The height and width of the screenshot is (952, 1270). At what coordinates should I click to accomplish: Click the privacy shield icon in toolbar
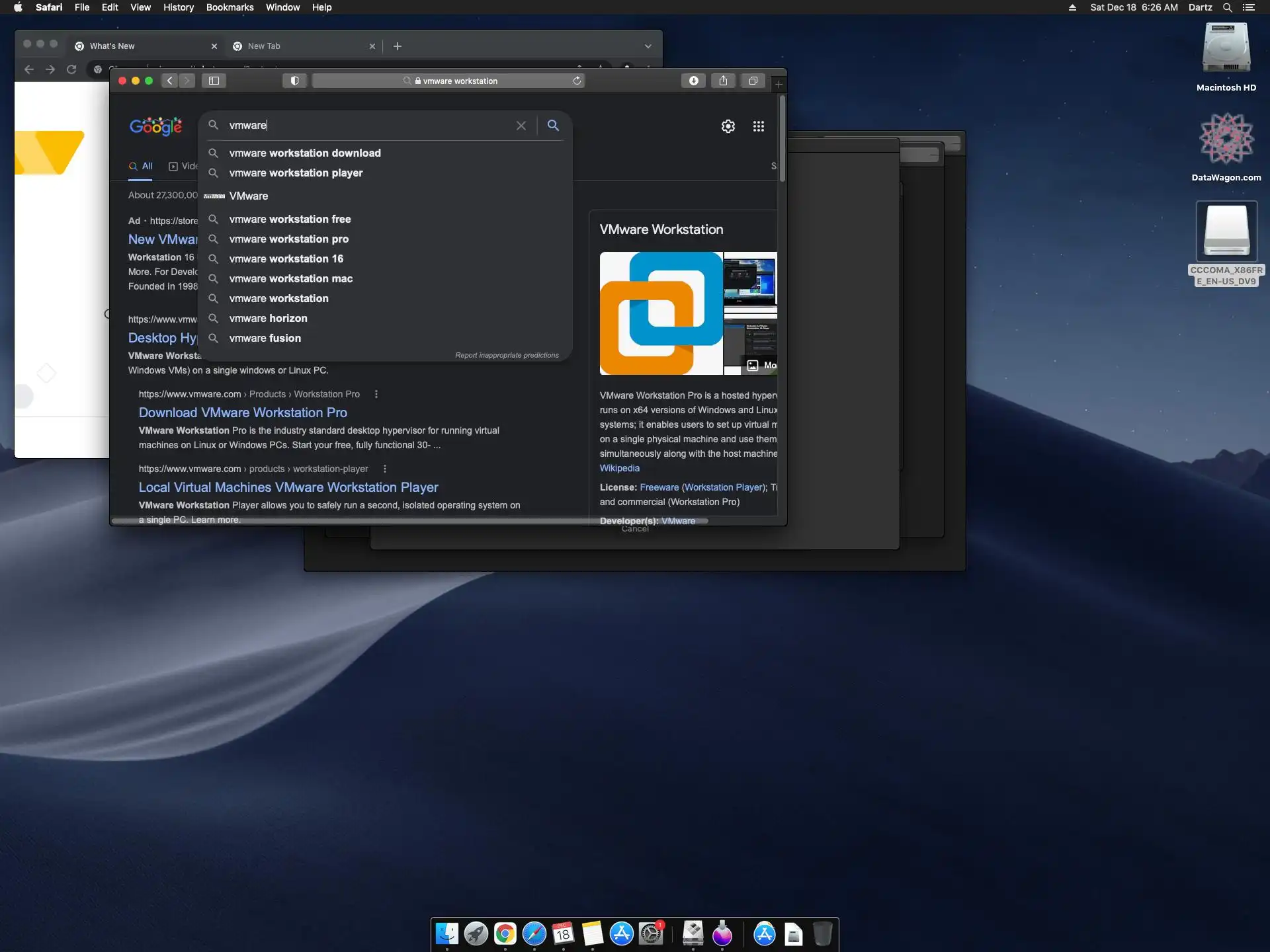tap(294, 81)
